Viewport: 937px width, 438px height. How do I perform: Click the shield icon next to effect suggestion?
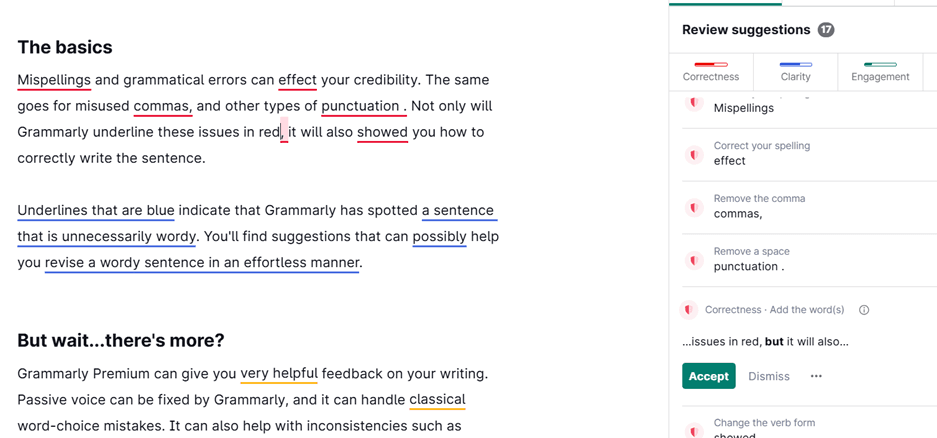[693, 155]
